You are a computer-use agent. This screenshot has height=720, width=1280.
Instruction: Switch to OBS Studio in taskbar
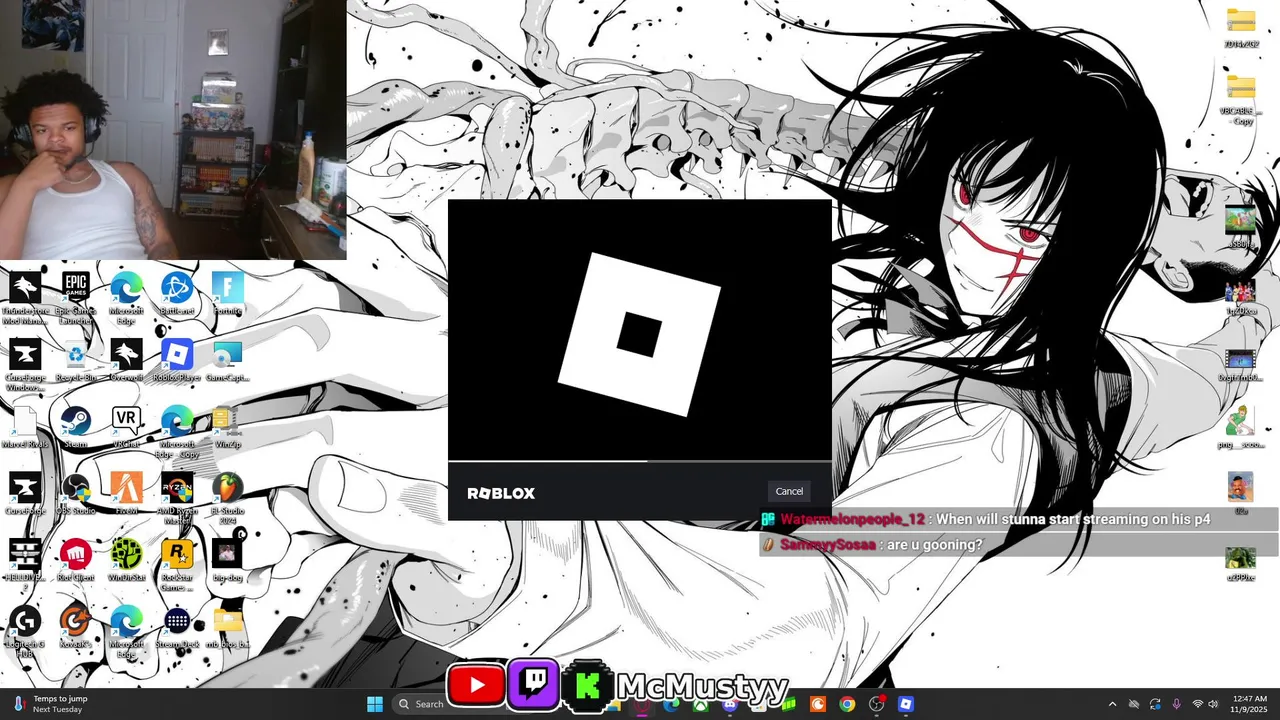tap(877, 704)
